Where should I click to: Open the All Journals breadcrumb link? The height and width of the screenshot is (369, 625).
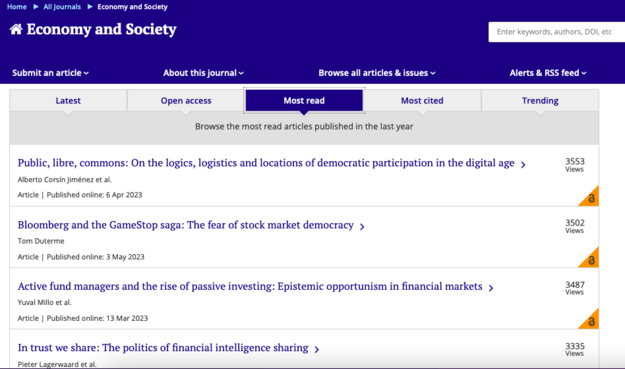(x=62, y=7)
